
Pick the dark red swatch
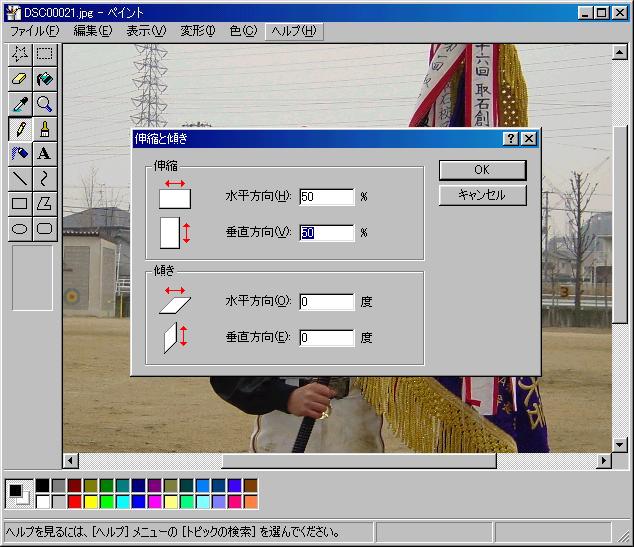click(75, 486)
